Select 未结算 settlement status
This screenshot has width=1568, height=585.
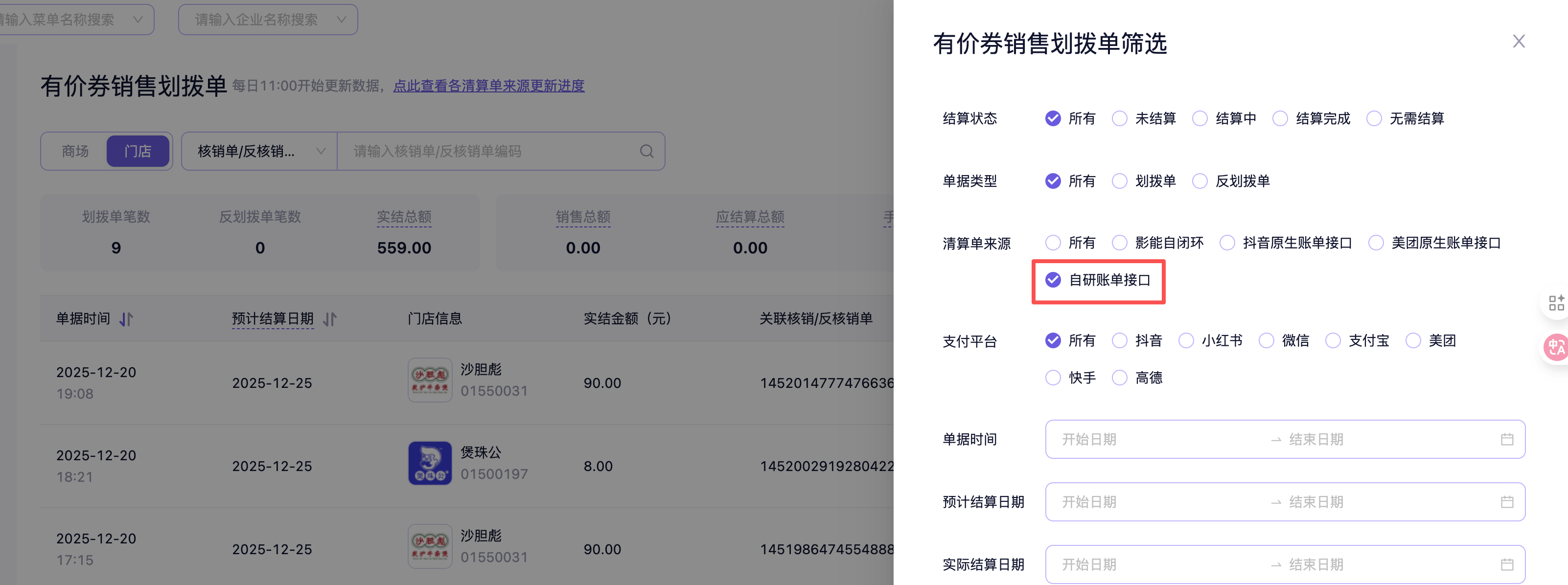tap(1119, 118)
